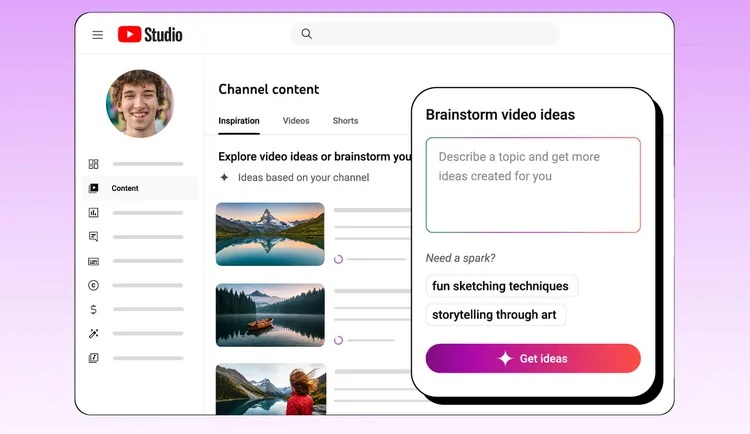This screenshot has height=434, width=750.
Task: Click the sparkle icon beside Ideas based on your channel
Action: tap(224, 177)
